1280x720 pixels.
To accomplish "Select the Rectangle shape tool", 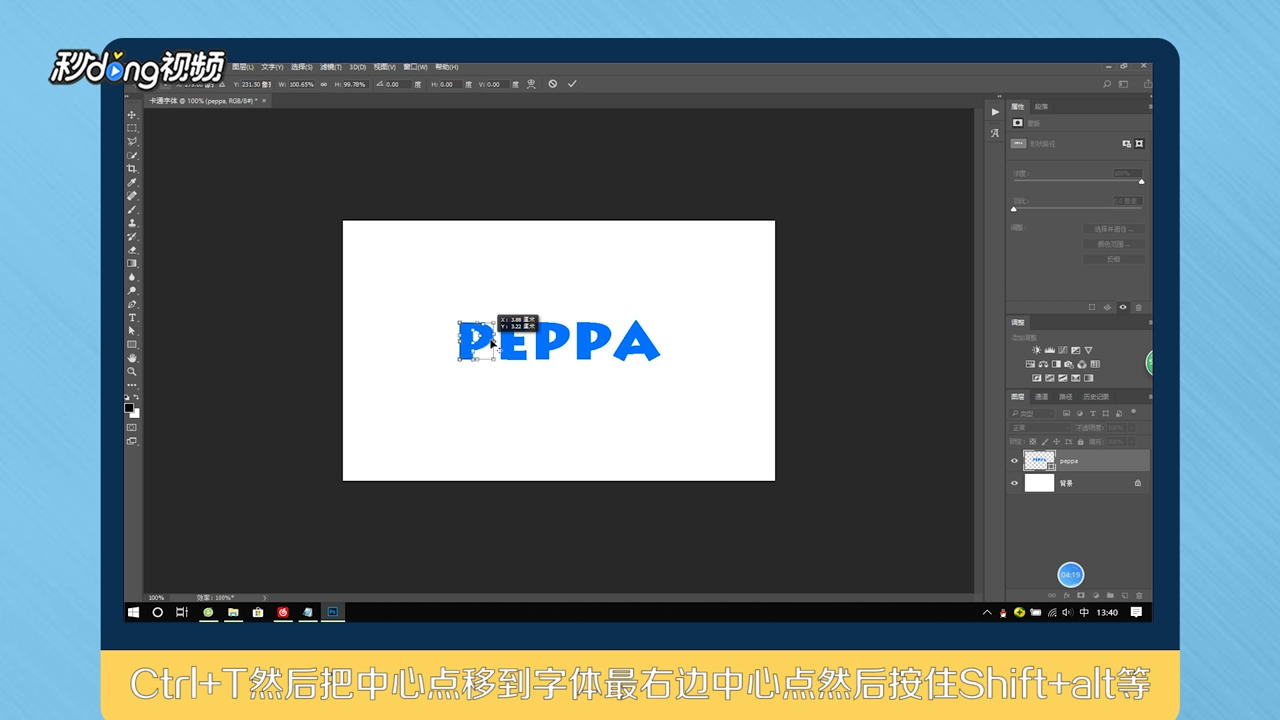I will (132, 344).
